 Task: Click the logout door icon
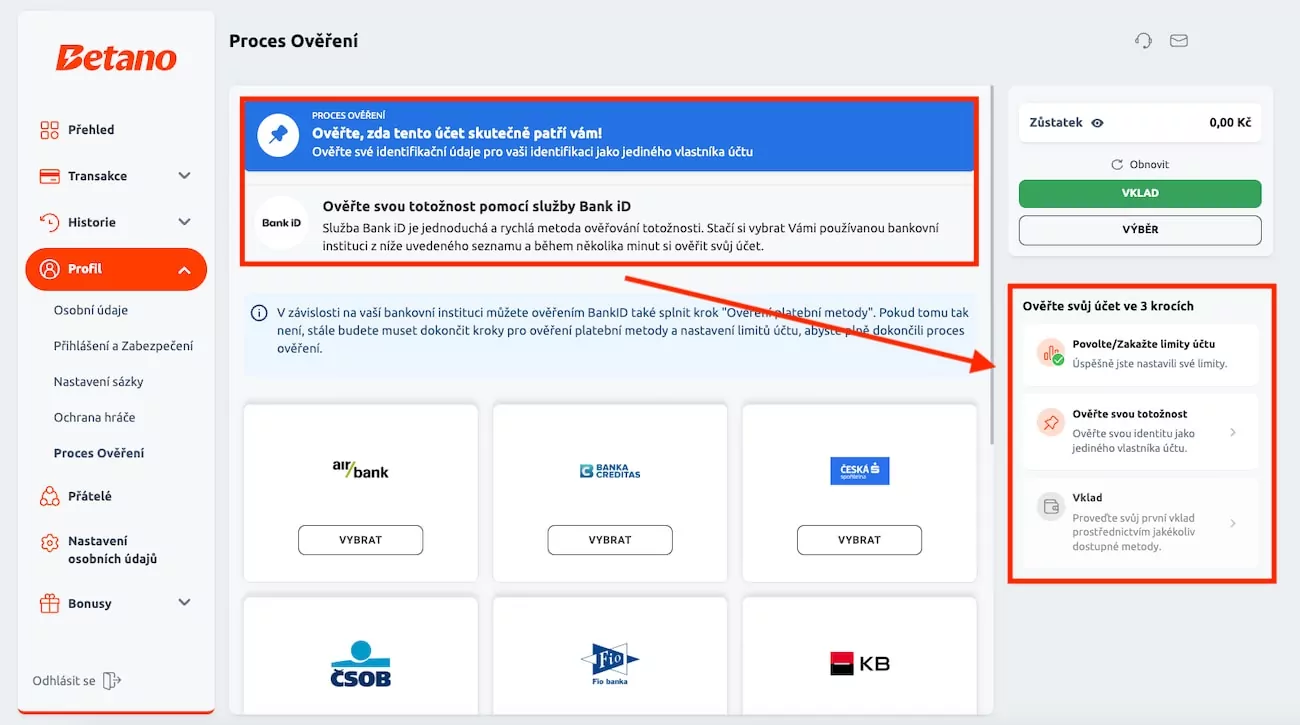[x=112, y=681]
